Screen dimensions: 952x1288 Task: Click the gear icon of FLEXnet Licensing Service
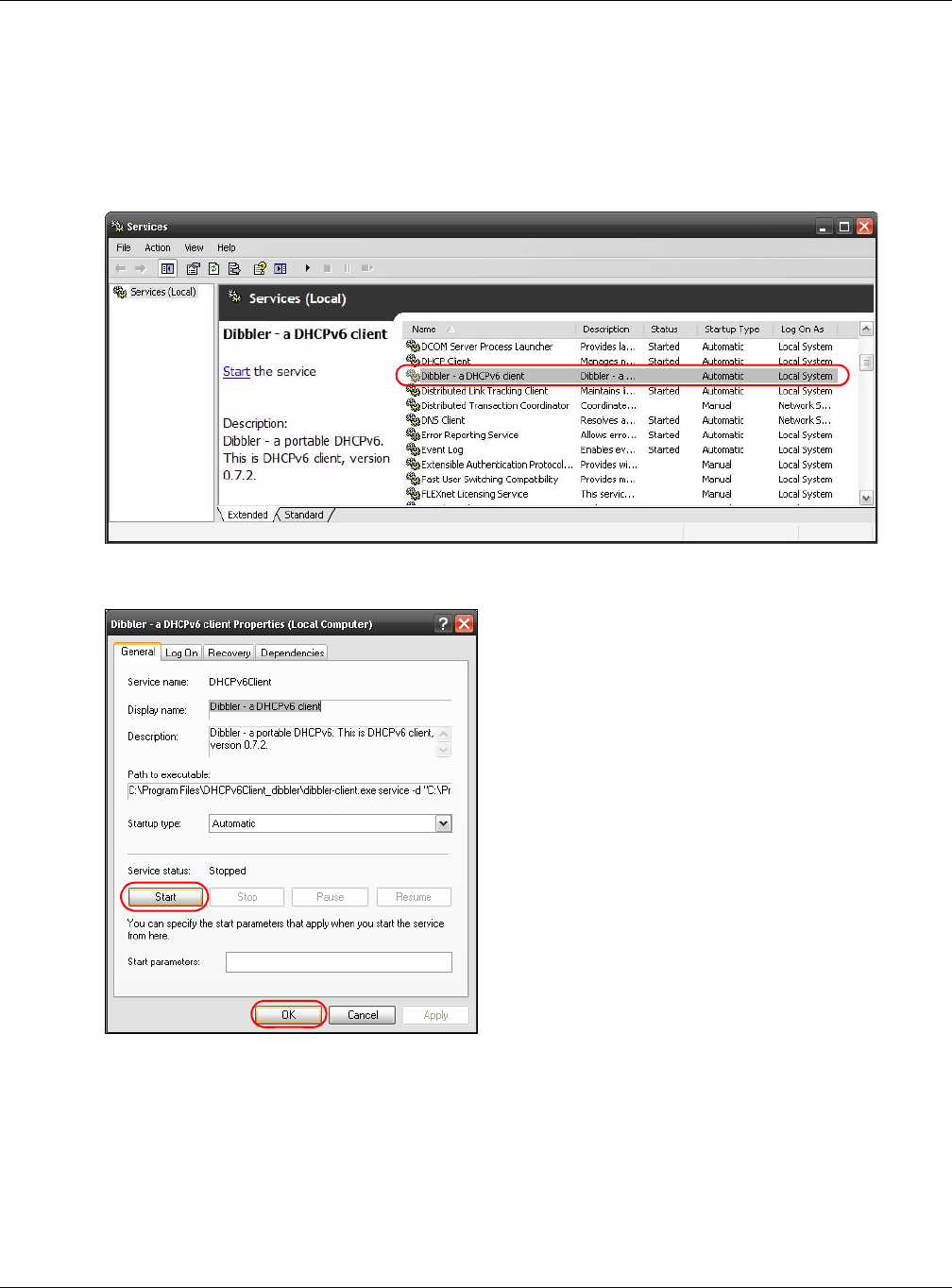[413, 494]
